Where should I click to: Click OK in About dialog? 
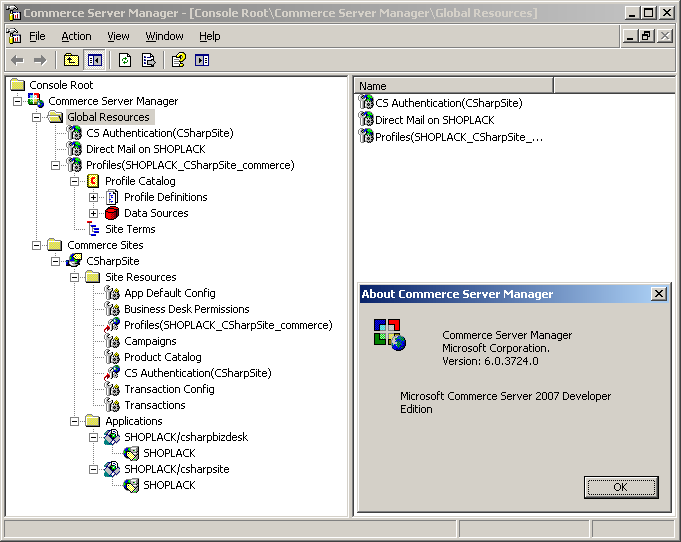click(621, 487)
